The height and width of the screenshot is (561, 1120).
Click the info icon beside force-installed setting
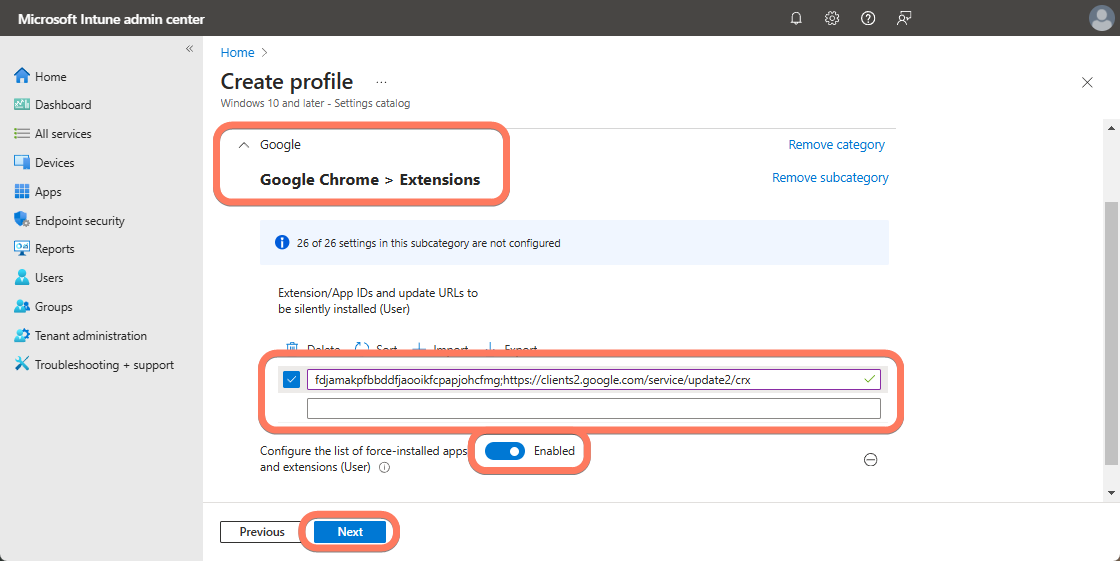point(385,467)
